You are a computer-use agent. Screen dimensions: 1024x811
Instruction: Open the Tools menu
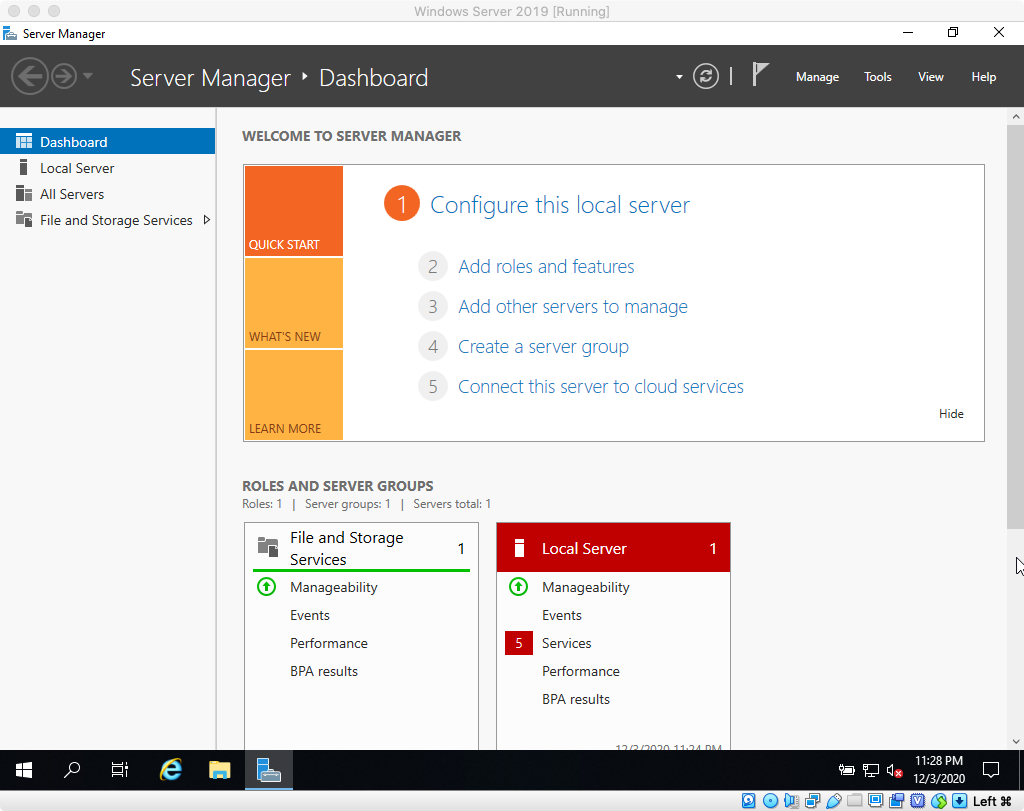pos(878,77)
